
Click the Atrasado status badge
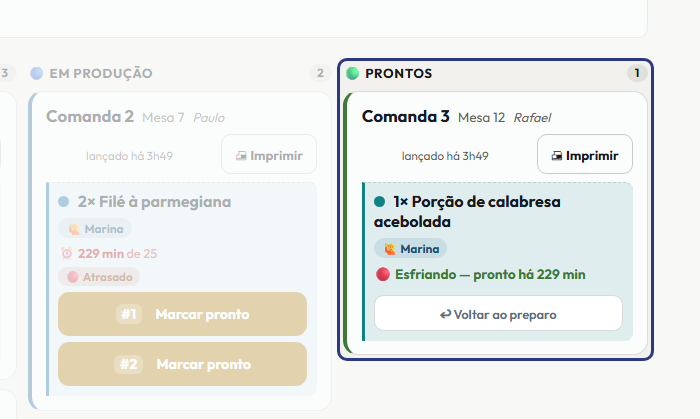99,277
